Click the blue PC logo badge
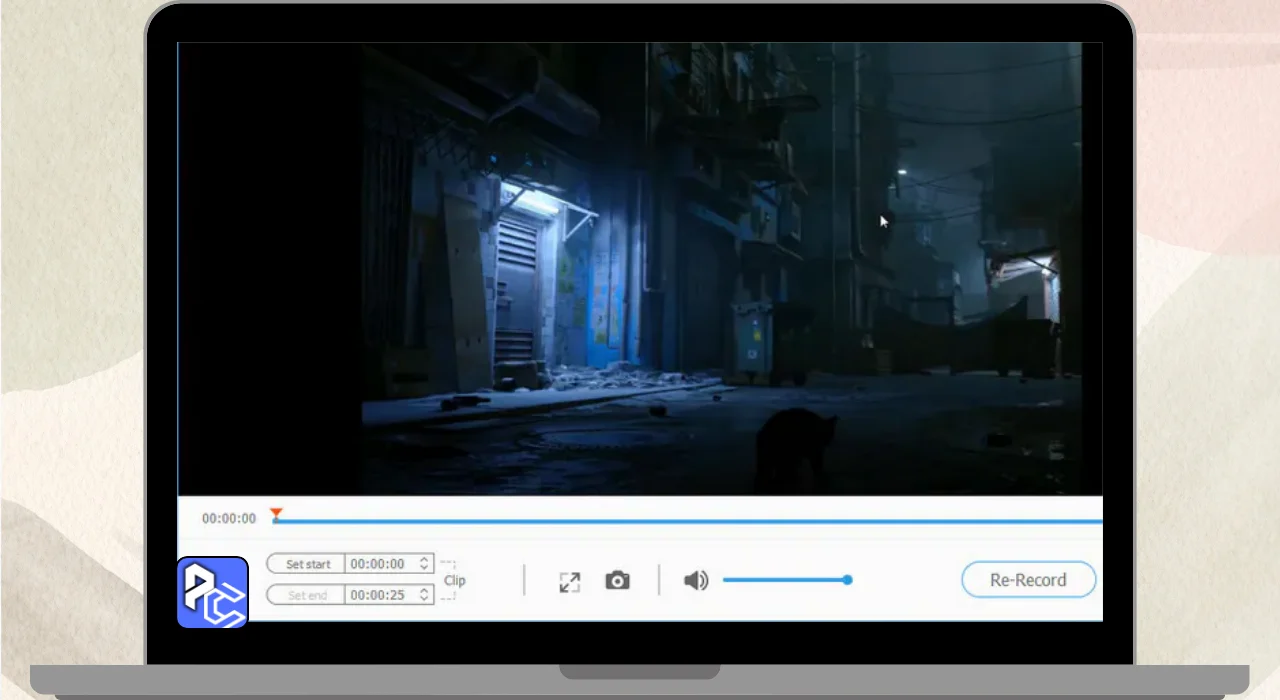Image resolution: width=1280 pixels, height=700 pixels. pyautogui.click(x=213, y=592)
